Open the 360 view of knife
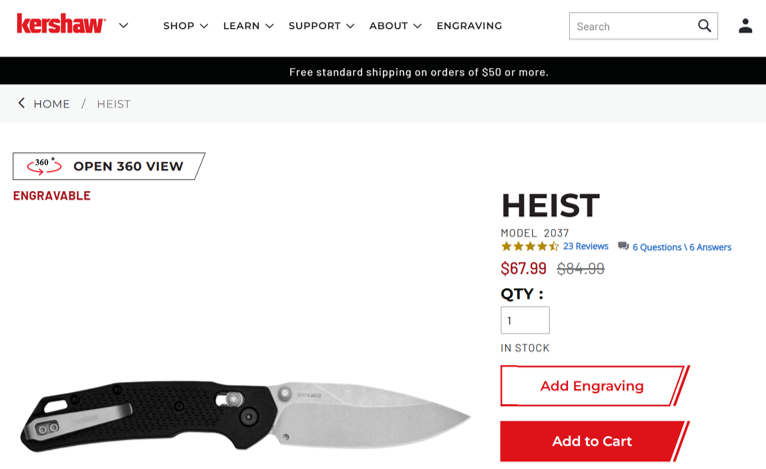Image resolution: width=766 pixels, height=469 pixels. (108, 166)
